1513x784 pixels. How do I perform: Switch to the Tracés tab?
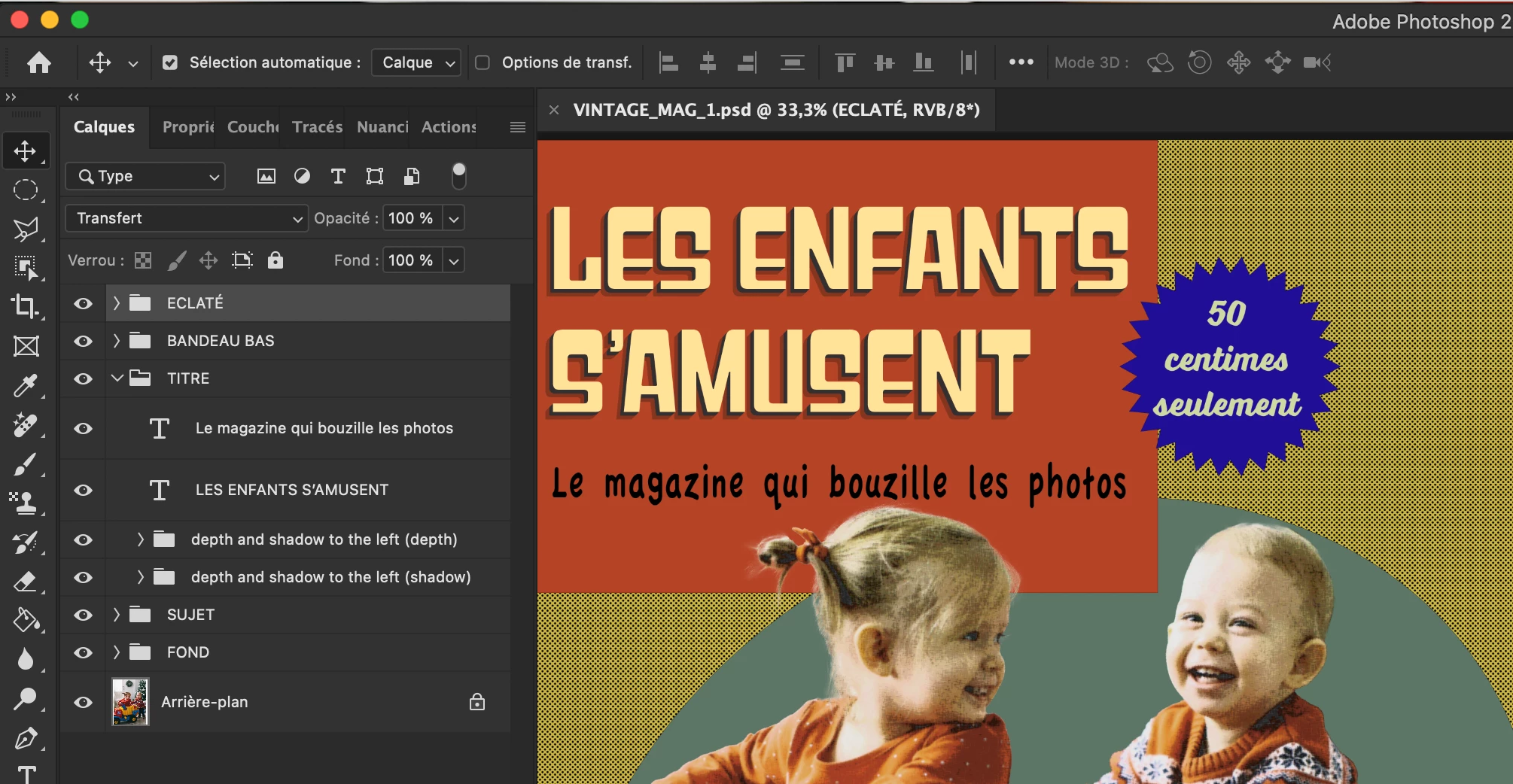tap(318, 127)
